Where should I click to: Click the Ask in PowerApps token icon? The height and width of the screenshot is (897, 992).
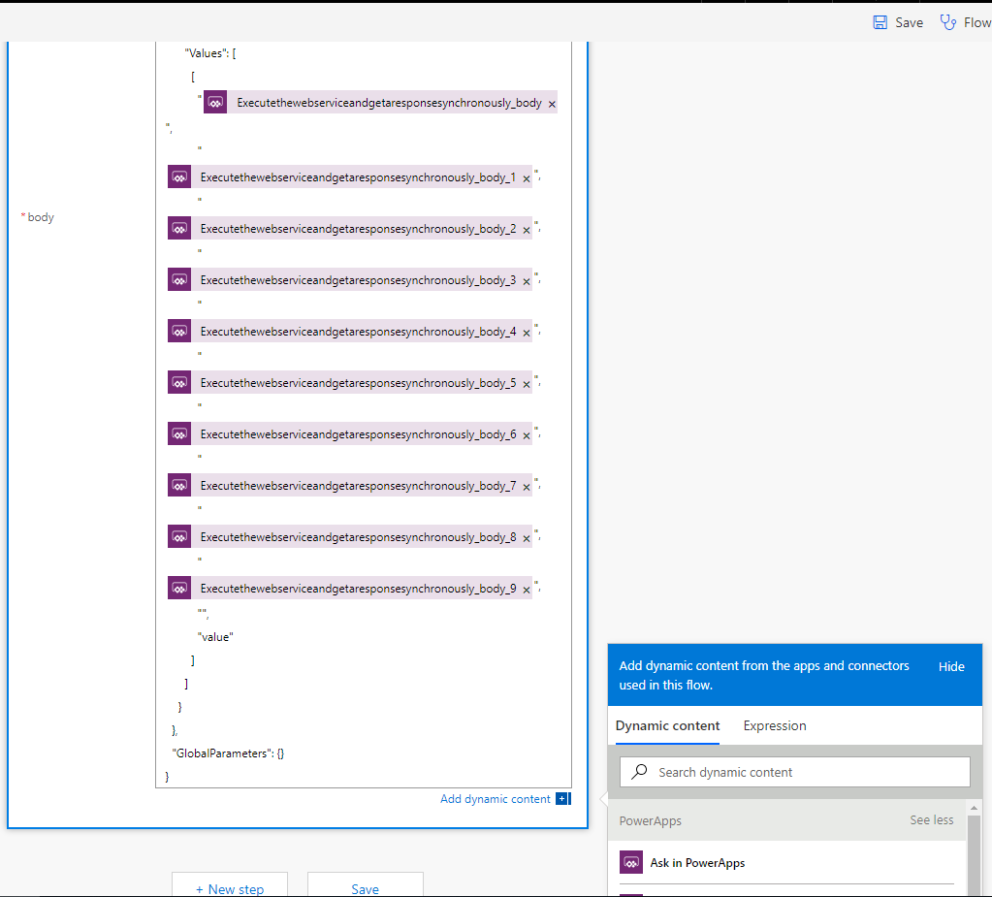coord(631,861)
